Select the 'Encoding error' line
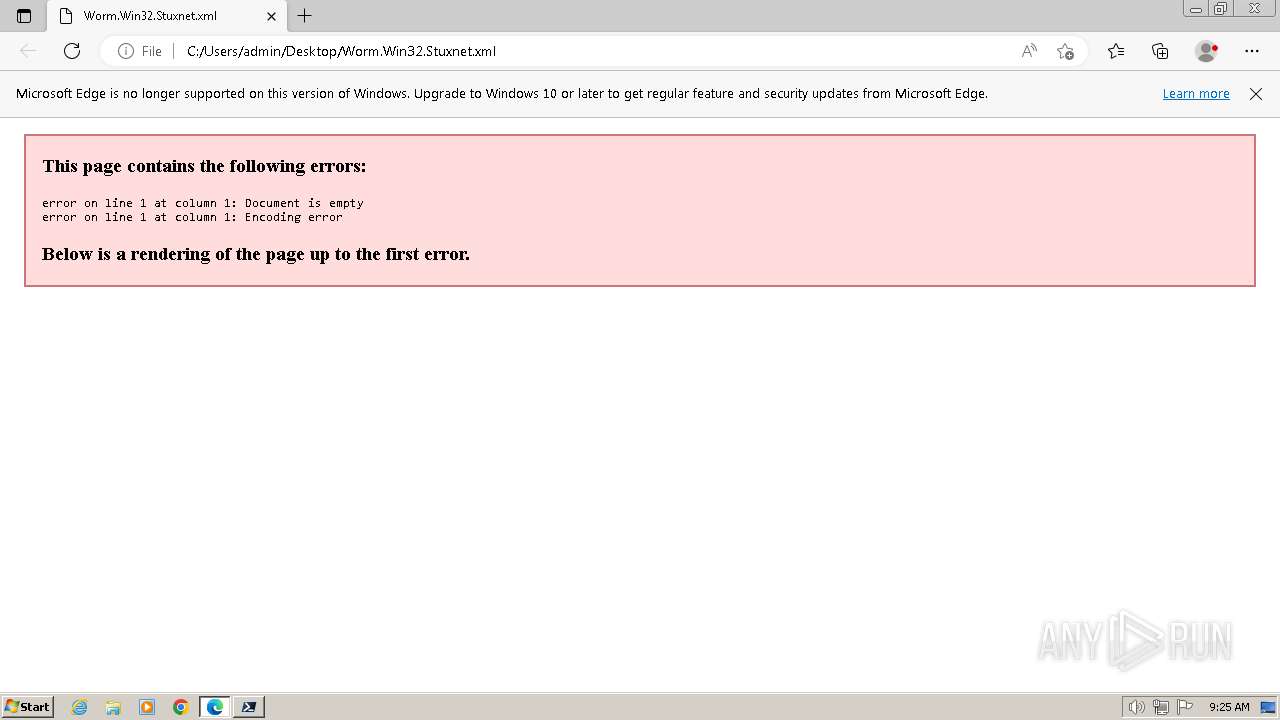Image resolution: width=1280 pixels, height=720 pixels. 192,217
